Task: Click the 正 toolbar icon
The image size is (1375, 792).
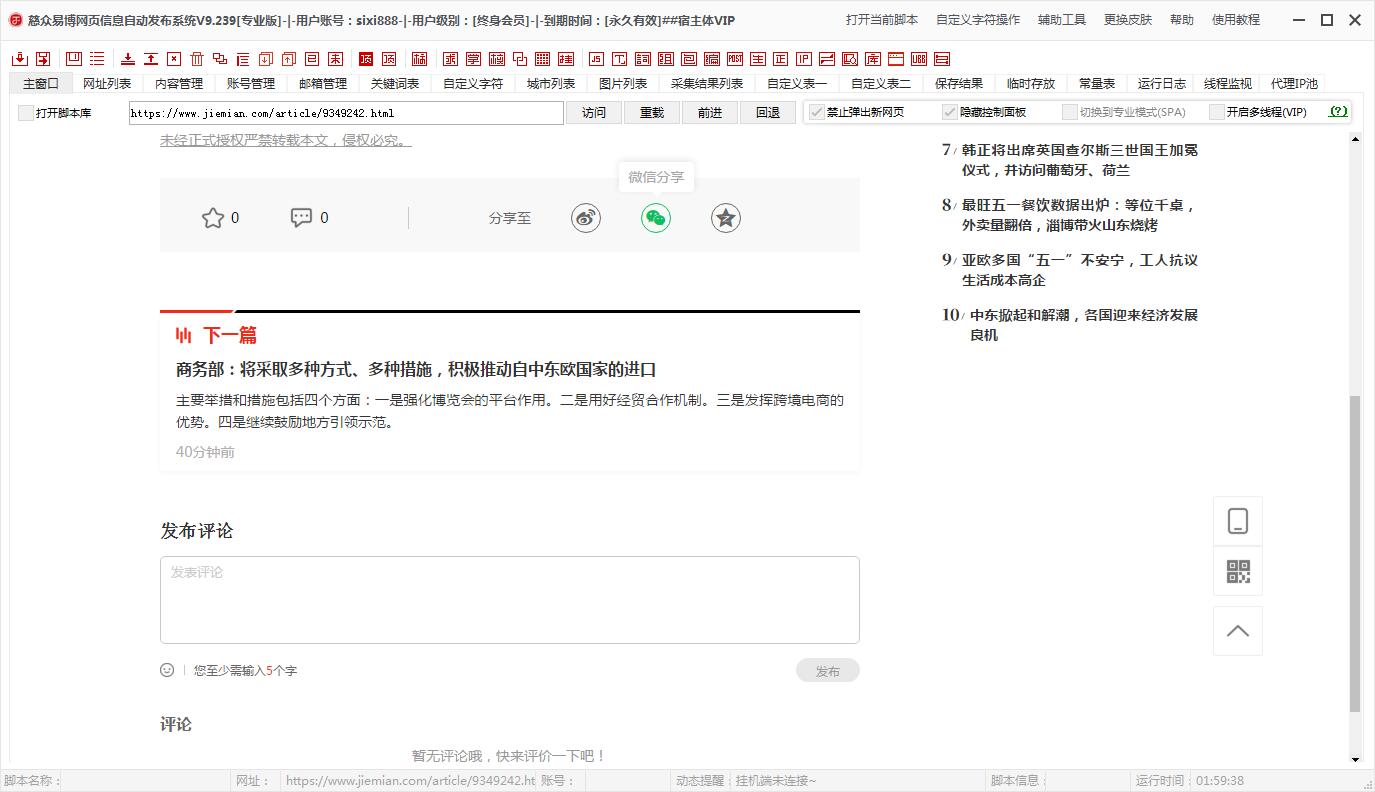Action: pos(780,59)
